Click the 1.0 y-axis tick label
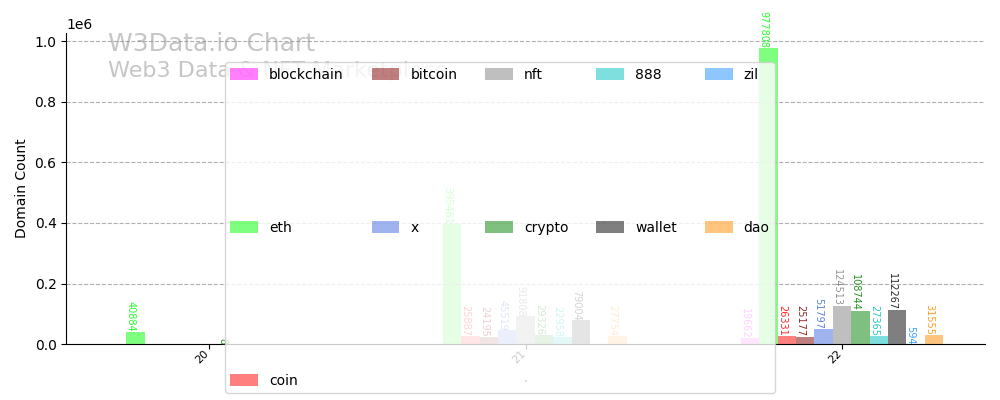 click(x=46, y=42)
